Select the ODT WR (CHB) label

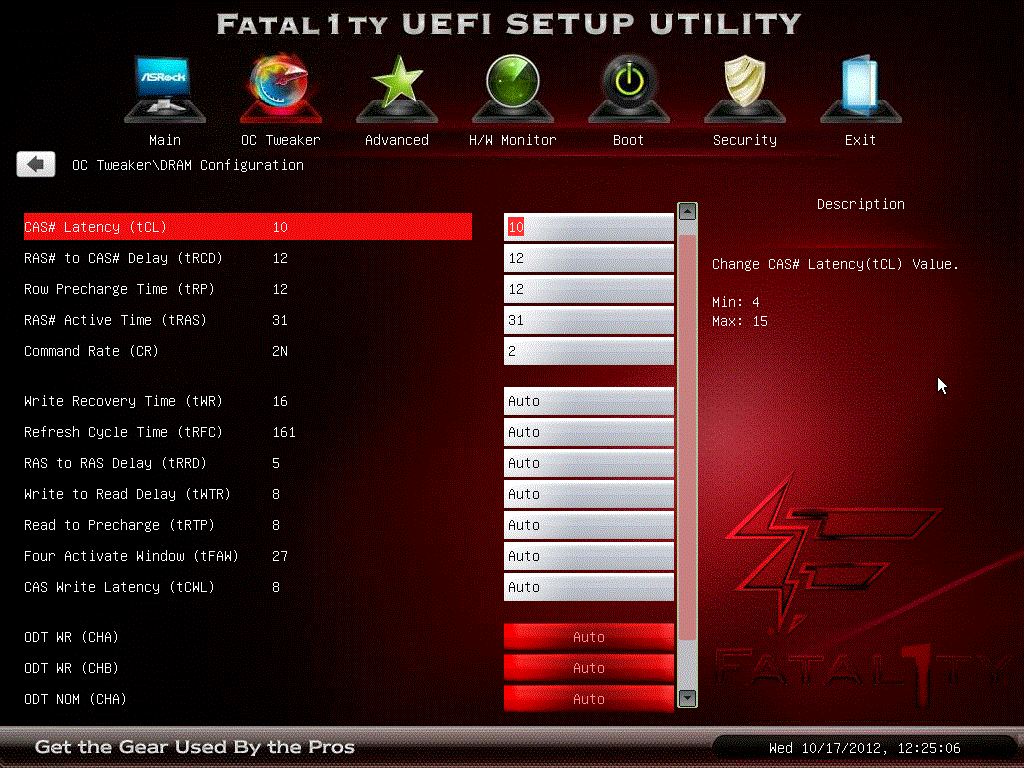71,668
